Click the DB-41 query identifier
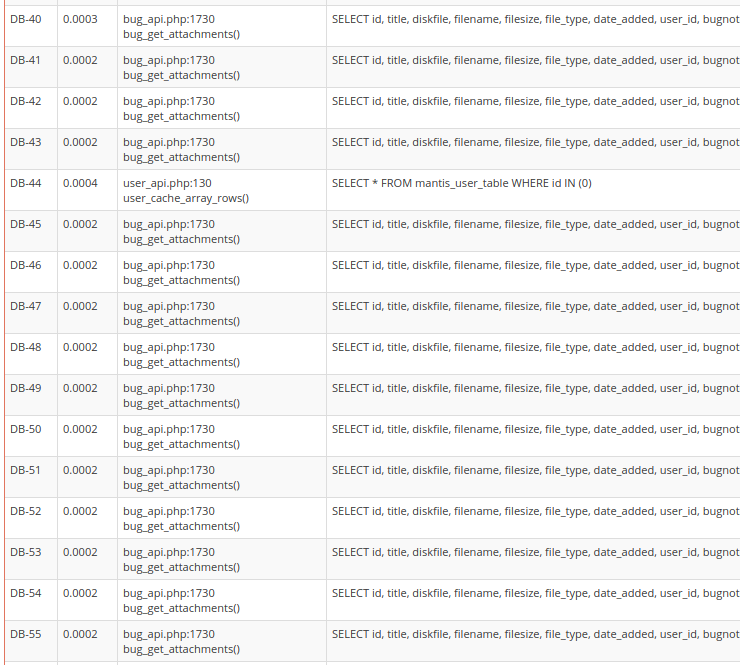This screenshot has height=665, width=740. coord(26,60)
